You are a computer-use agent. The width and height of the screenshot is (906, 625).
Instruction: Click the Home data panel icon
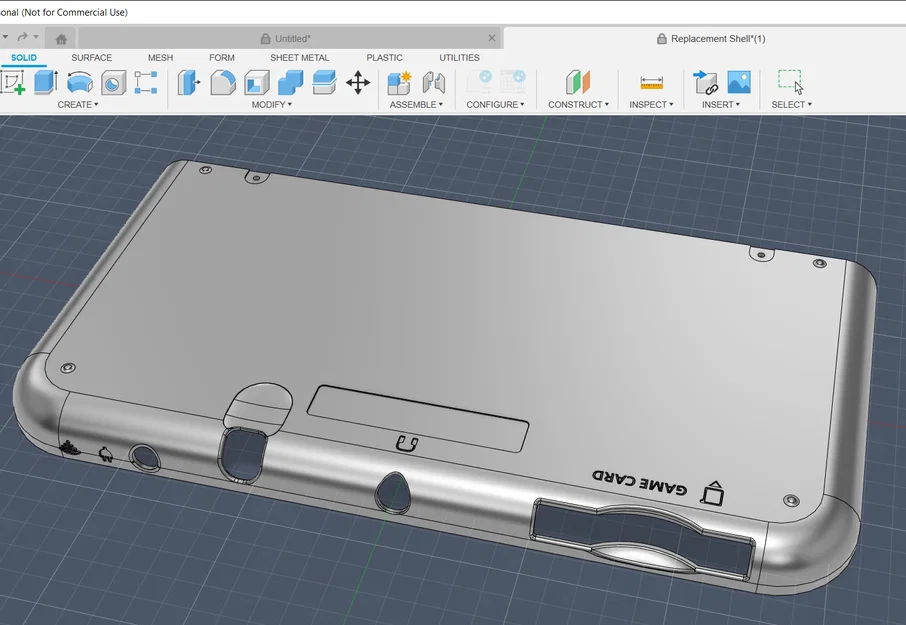click(x=61, y=39)
